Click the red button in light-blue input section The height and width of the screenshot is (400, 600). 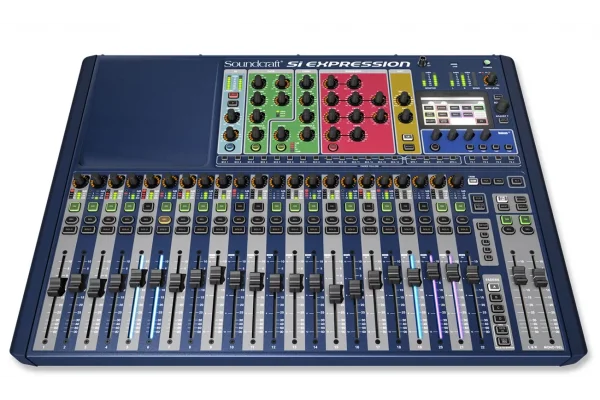click(x=232, y=95)
